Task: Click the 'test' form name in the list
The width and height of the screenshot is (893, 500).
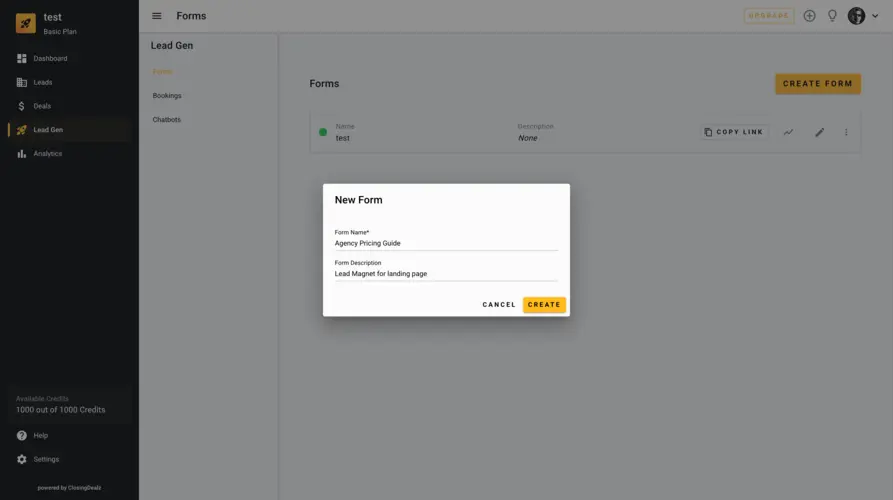Action: (342, 138)
